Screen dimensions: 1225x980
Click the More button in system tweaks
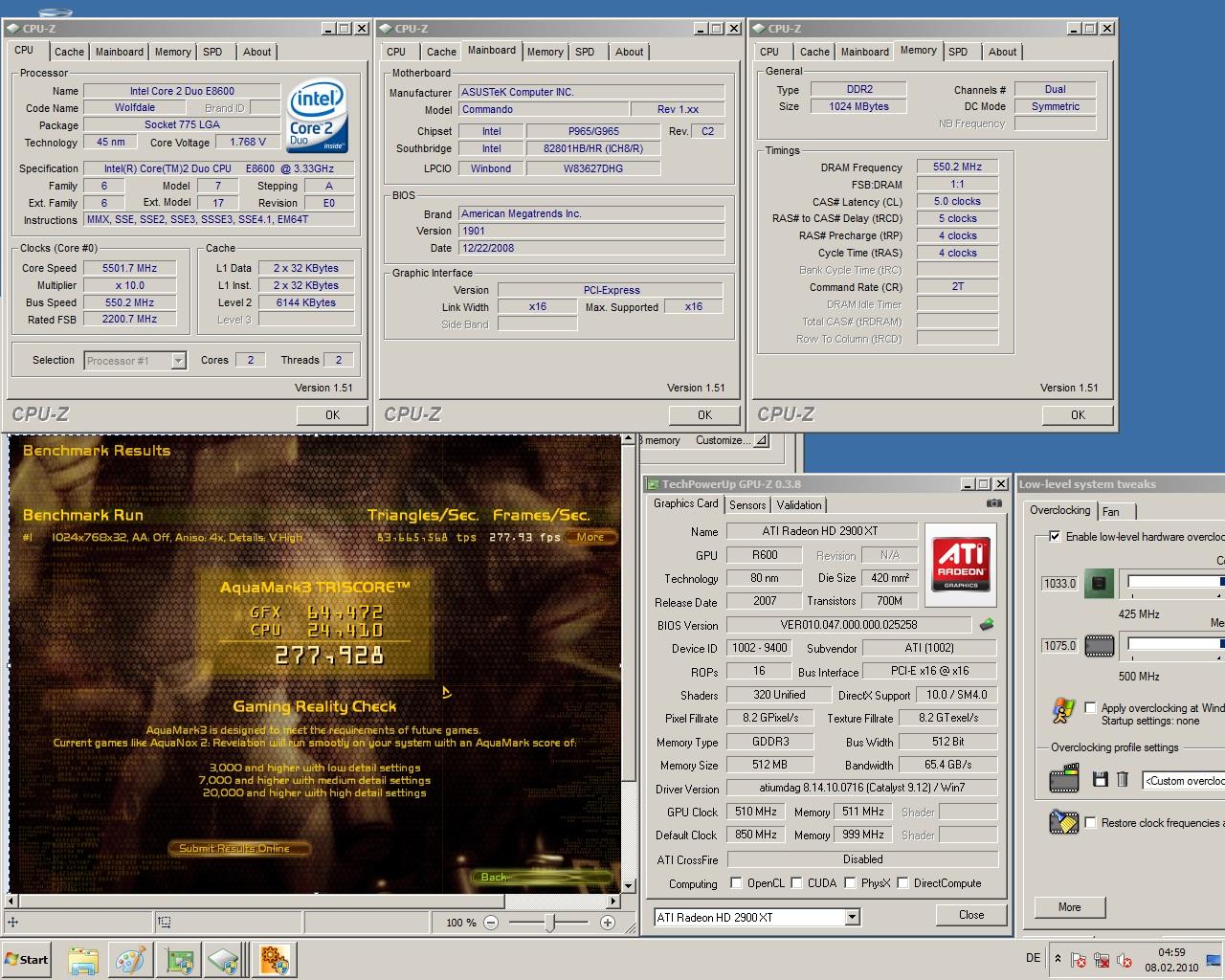coord(1069,907)
